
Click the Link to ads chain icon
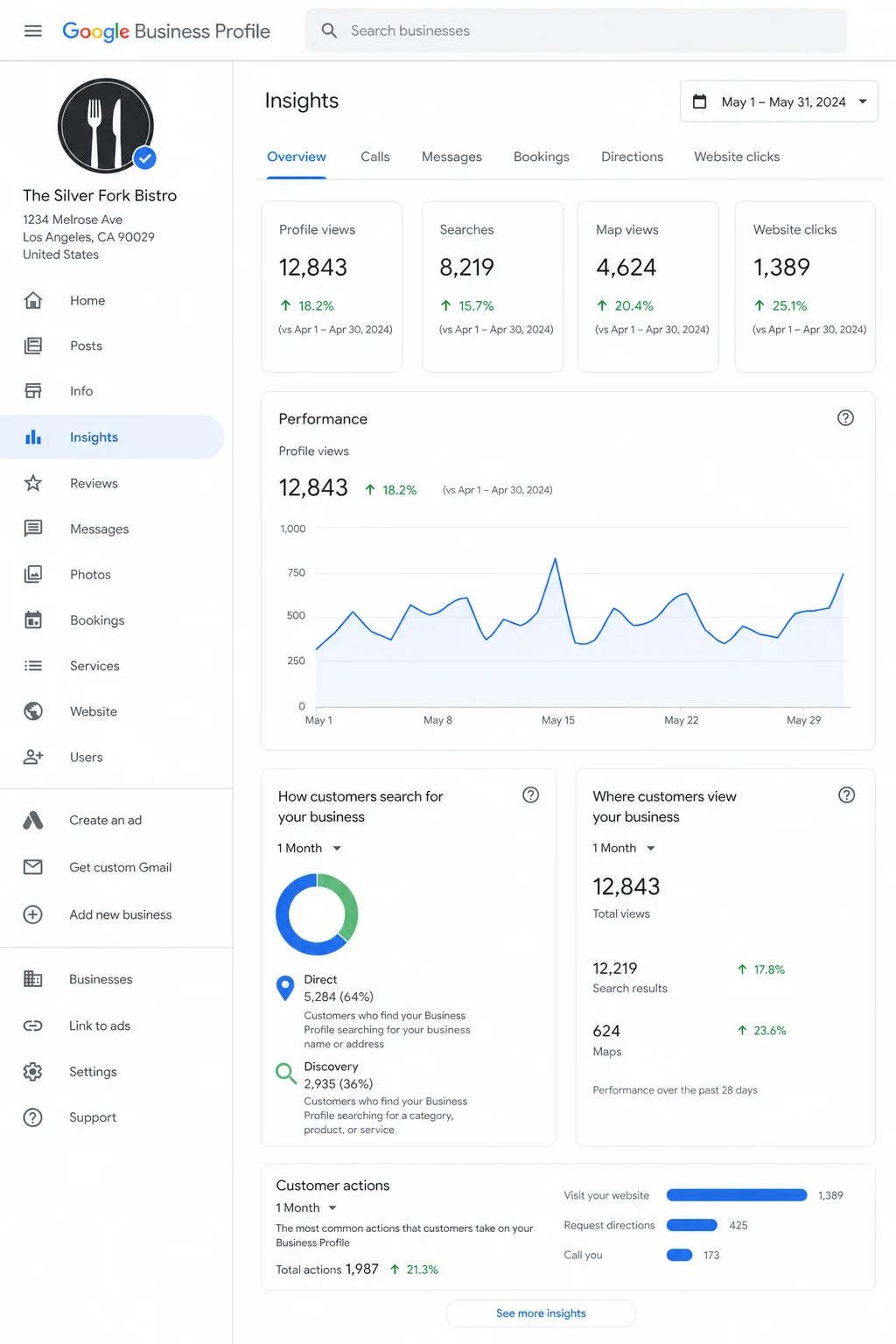33,1025
